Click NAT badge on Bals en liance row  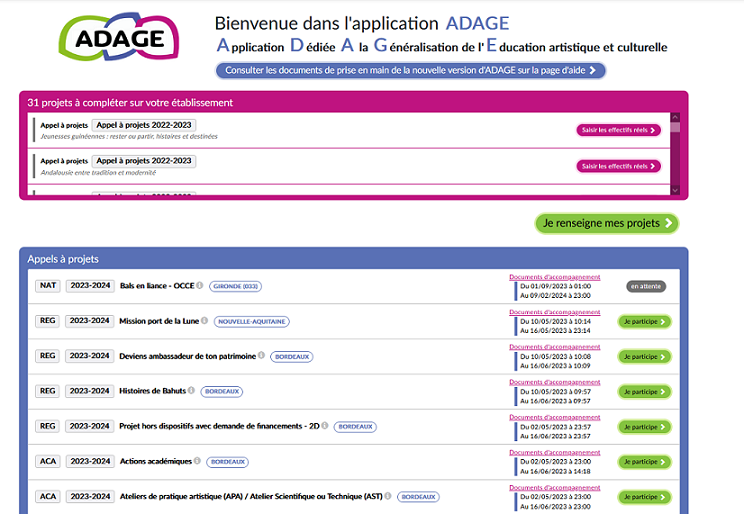[48, 286]
